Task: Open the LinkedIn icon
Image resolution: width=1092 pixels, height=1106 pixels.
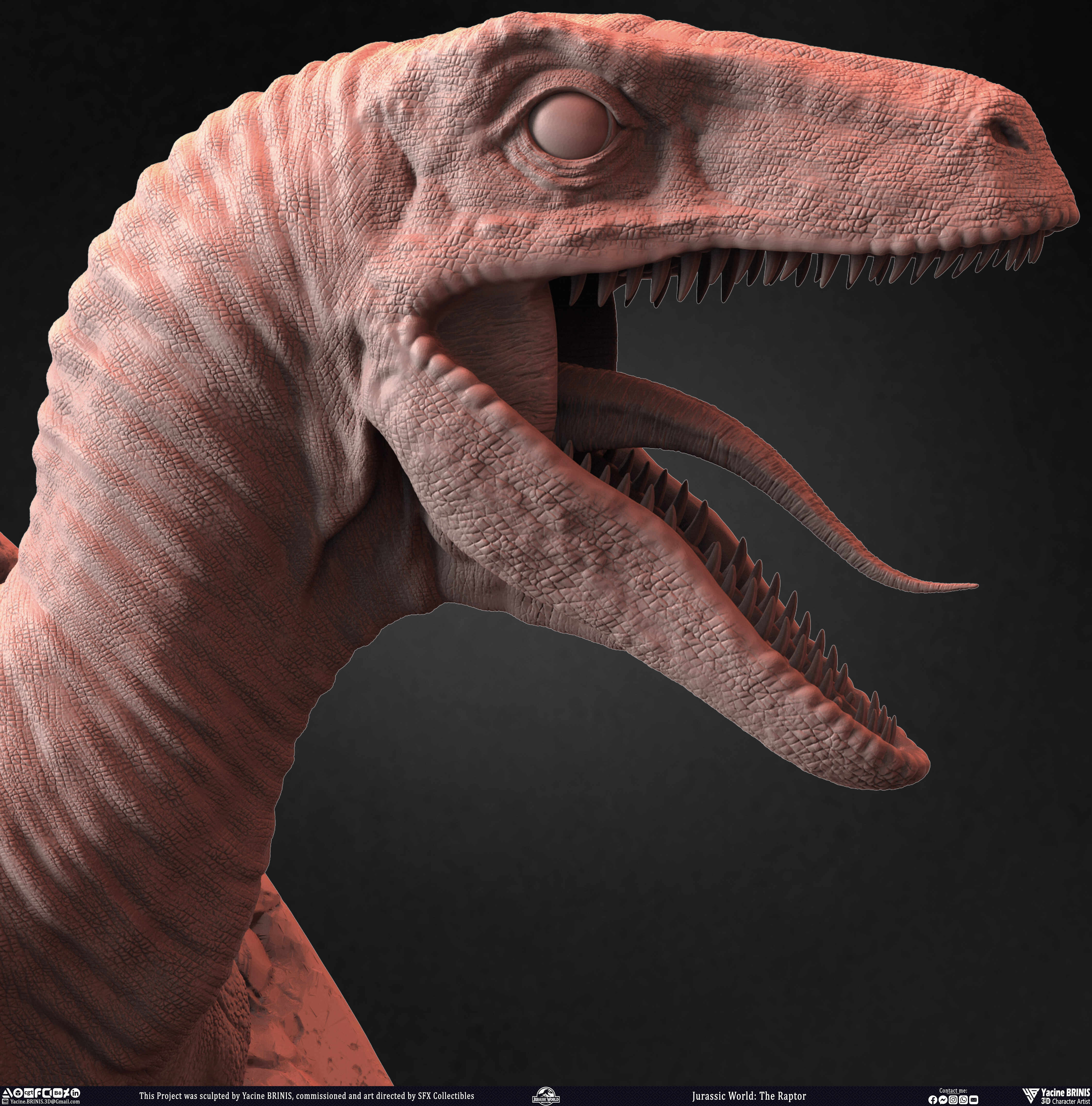Action: pyautogui.click(x=75, y=1093)
